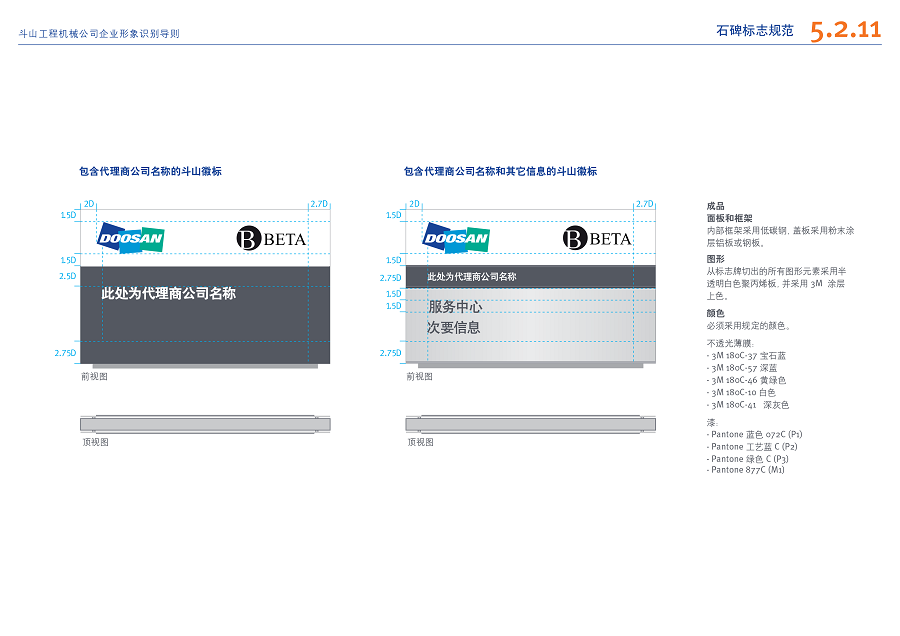Click the 2.7D dimension label above right sign
Screen dimensions: 900x636
pos(645,204)
